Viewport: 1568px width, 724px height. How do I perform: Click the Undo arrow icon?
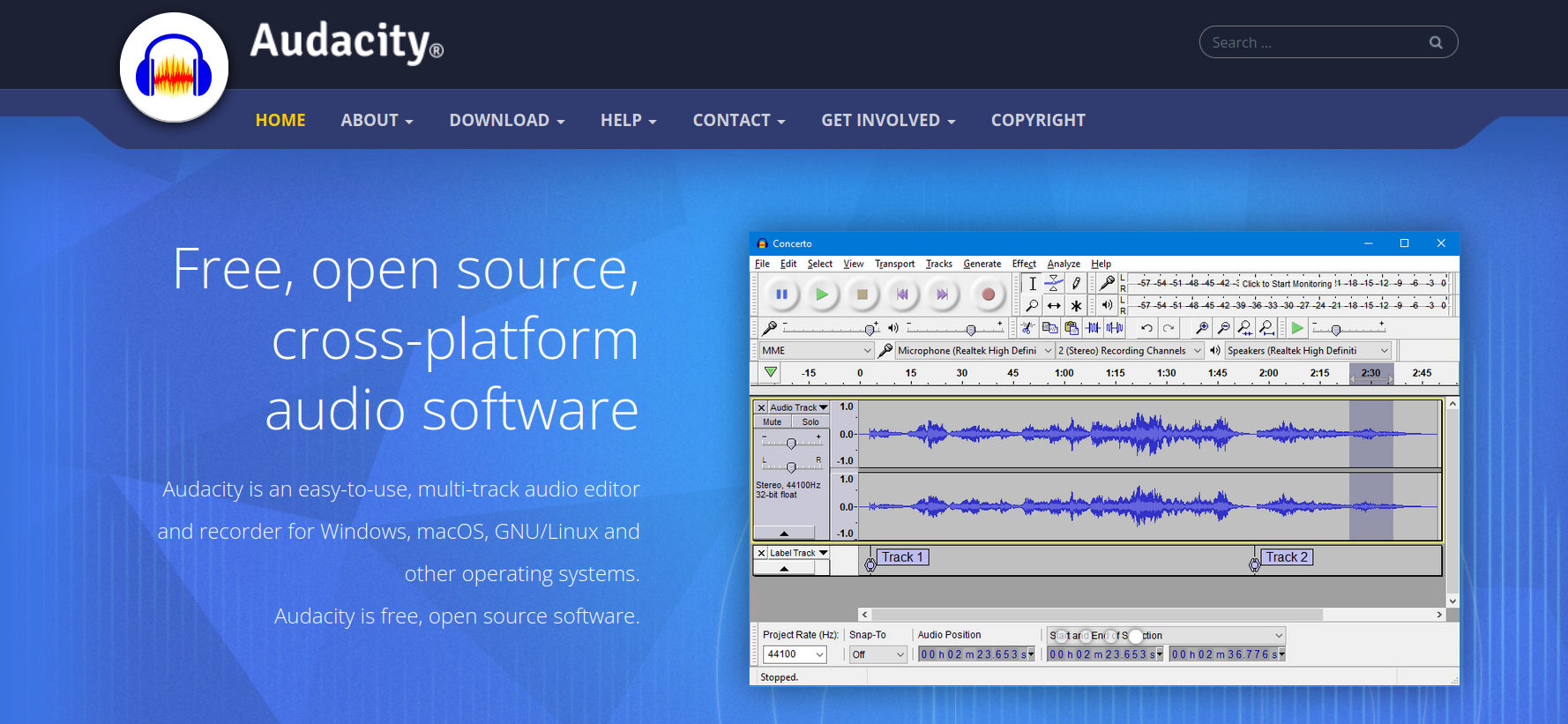(x=1146, y=328)
